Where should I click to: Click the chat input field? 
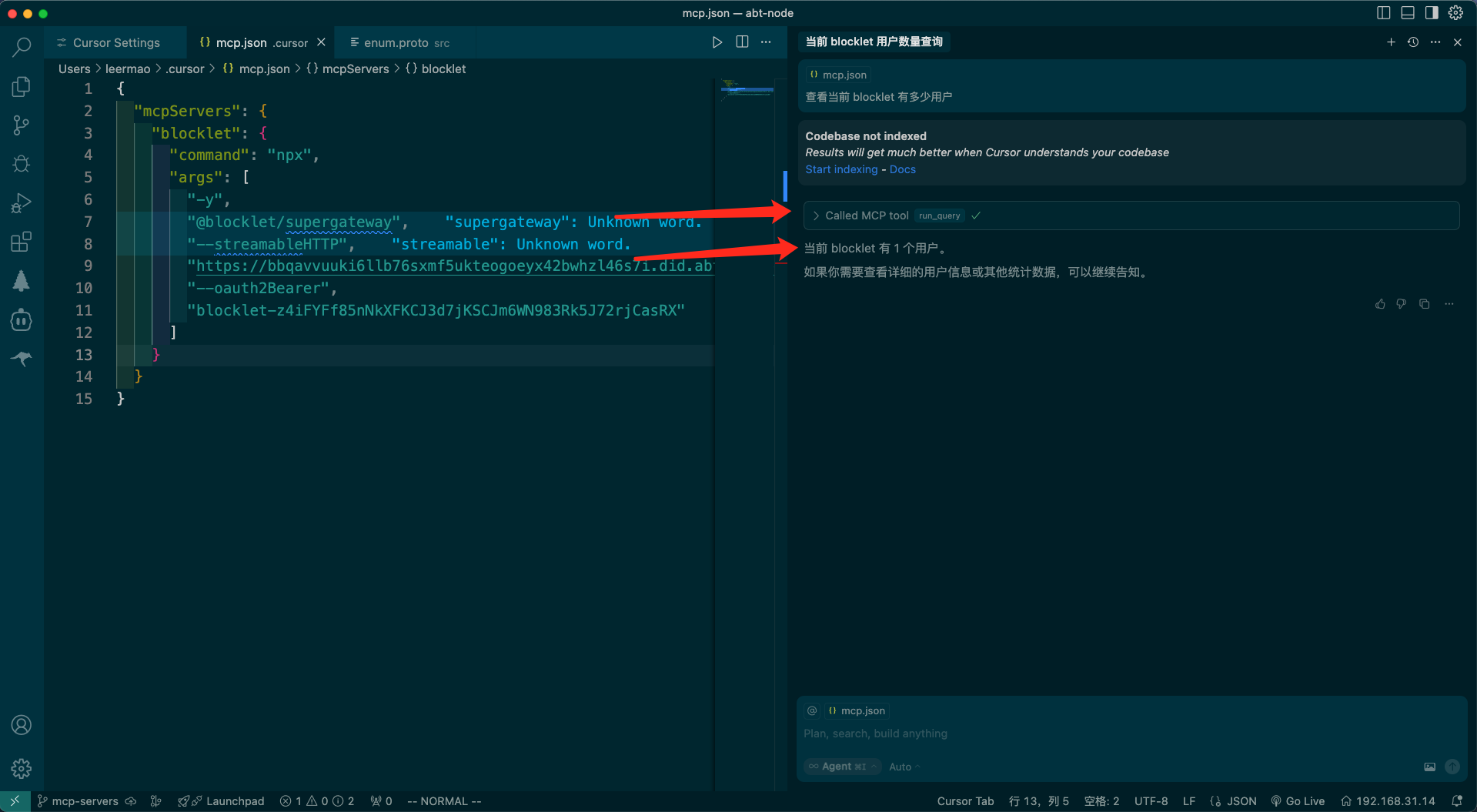click(1078, 733)
